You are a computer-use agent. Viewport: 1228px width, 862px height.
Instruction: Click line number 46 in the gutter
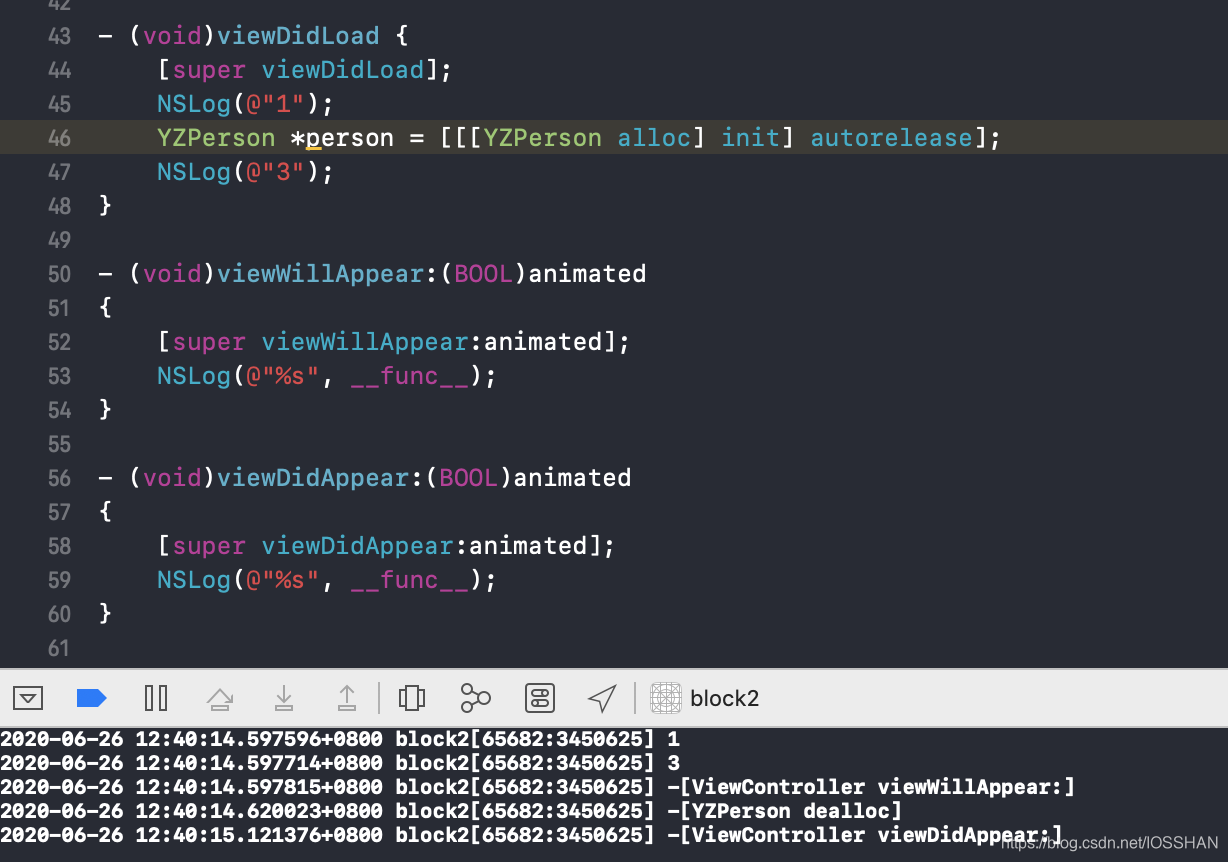point(59,138)
